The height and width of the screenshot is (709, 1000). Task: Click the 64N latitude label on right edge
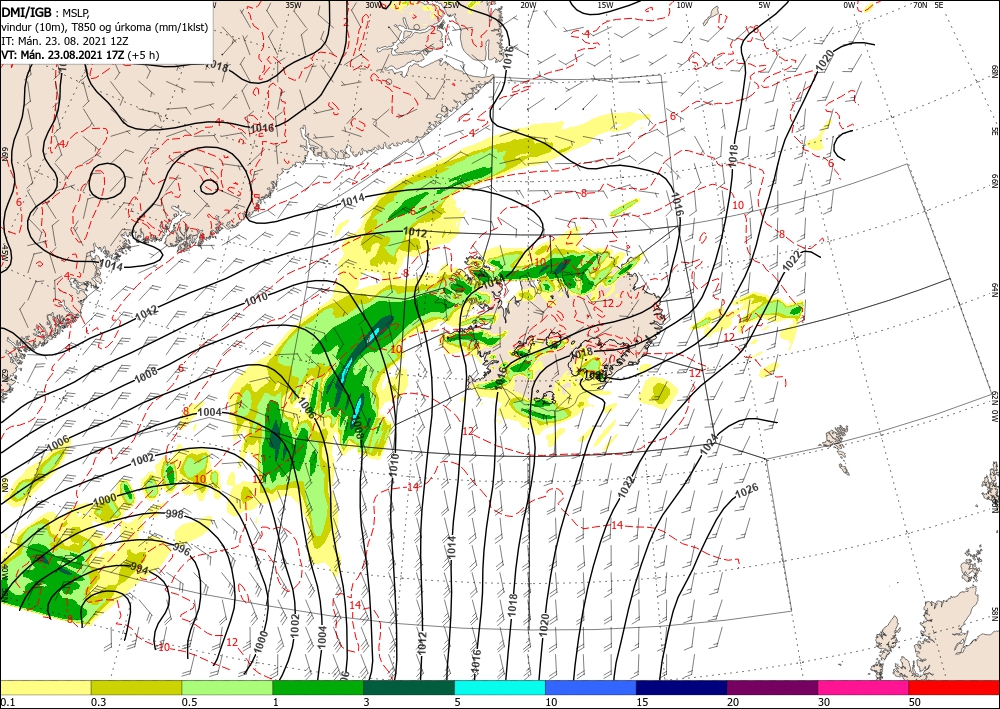[995, 290]
